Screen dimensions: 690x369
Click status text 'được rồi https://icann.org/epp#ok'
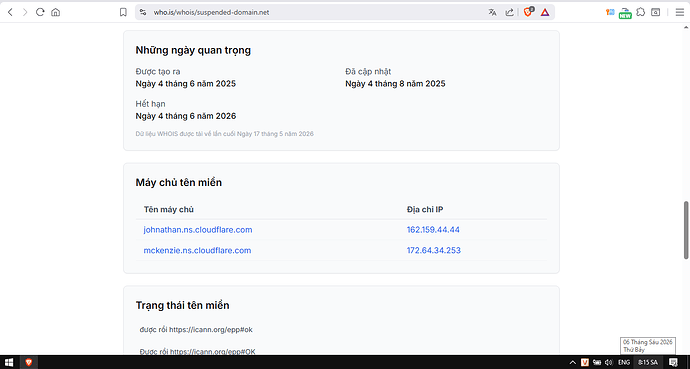pyautogui.click(x=196, y=329)
